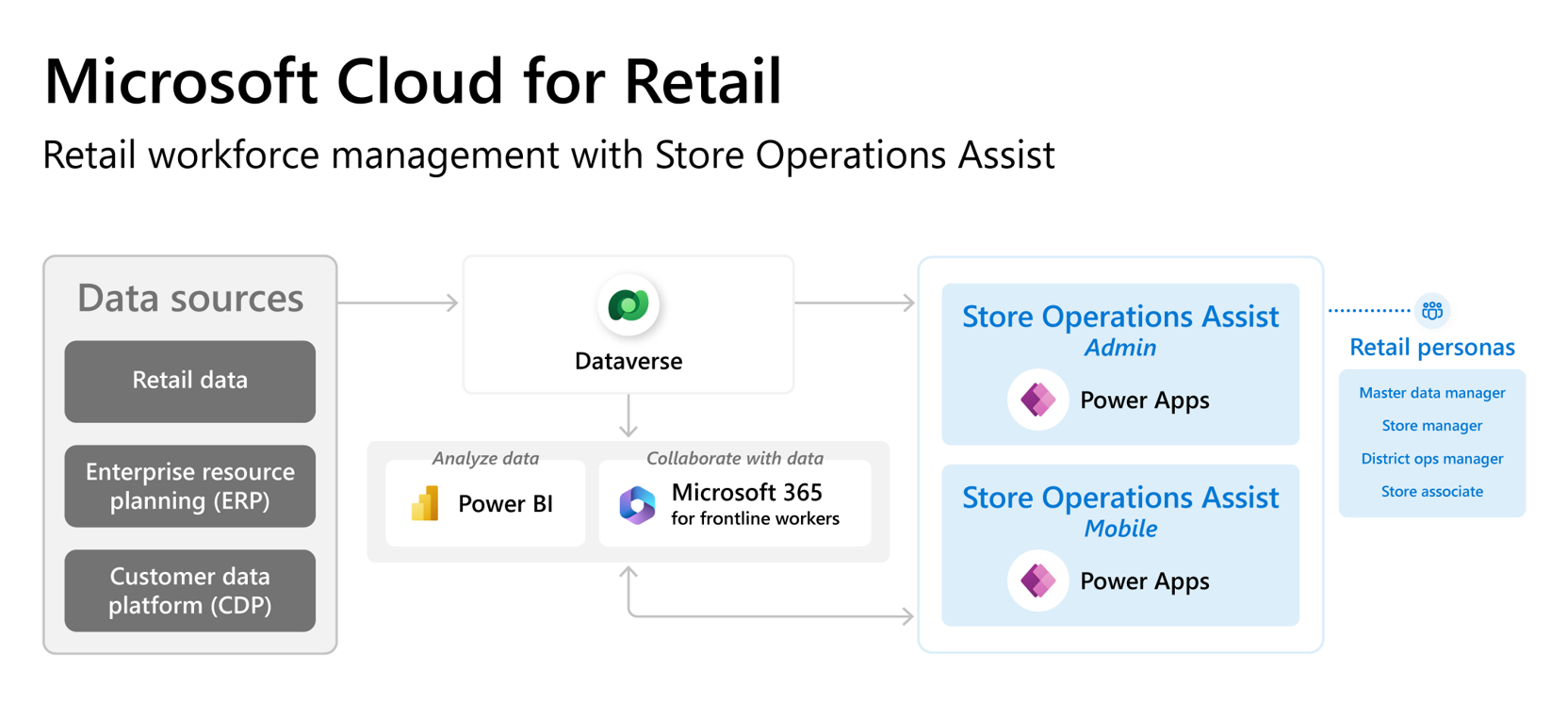Select the Retail data box
This screenshot has height=703, width=1568.
click(190, 381)
